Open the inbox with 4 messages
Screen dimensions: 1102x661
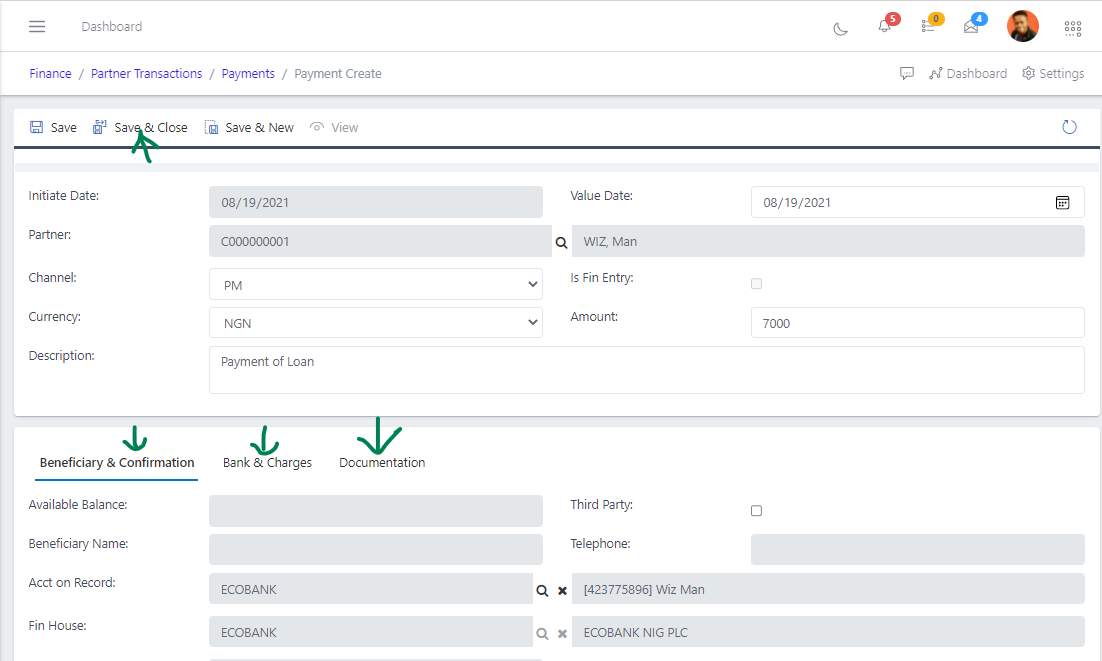coord(971,26)
